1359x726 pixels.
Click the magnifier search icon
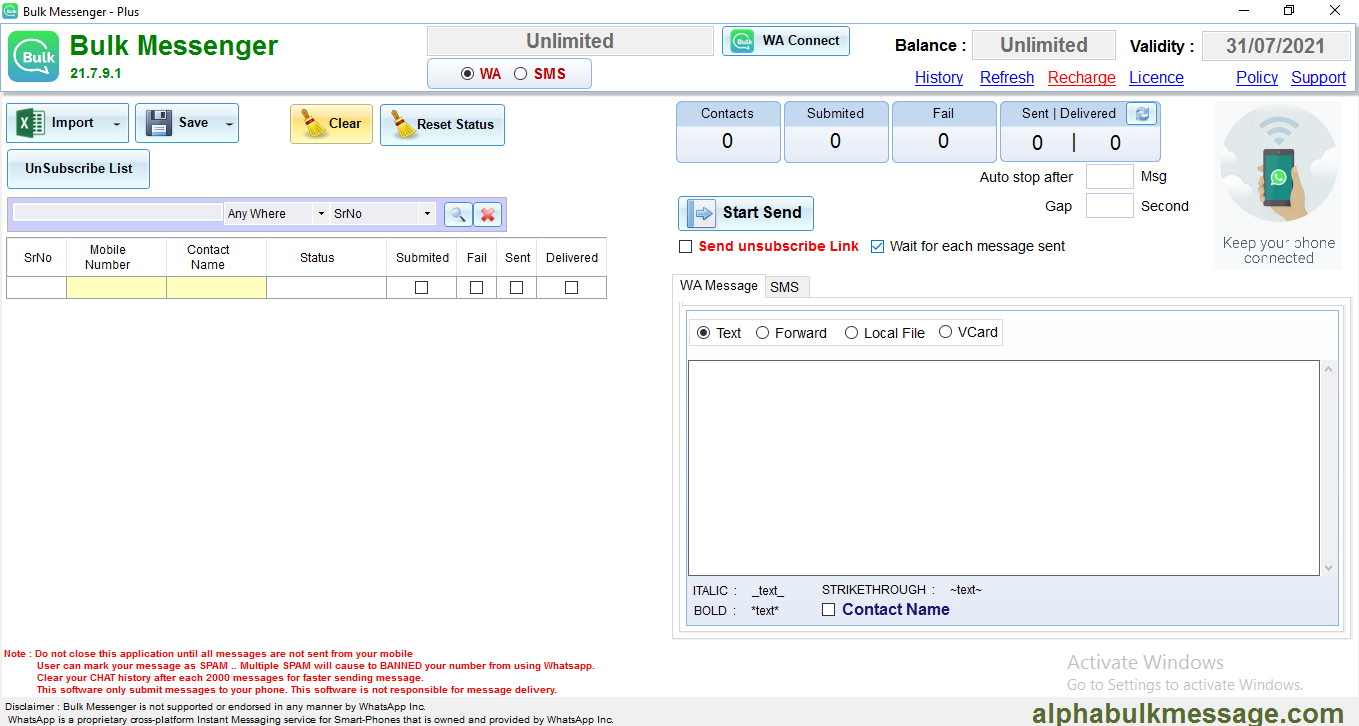click(458, 214)
